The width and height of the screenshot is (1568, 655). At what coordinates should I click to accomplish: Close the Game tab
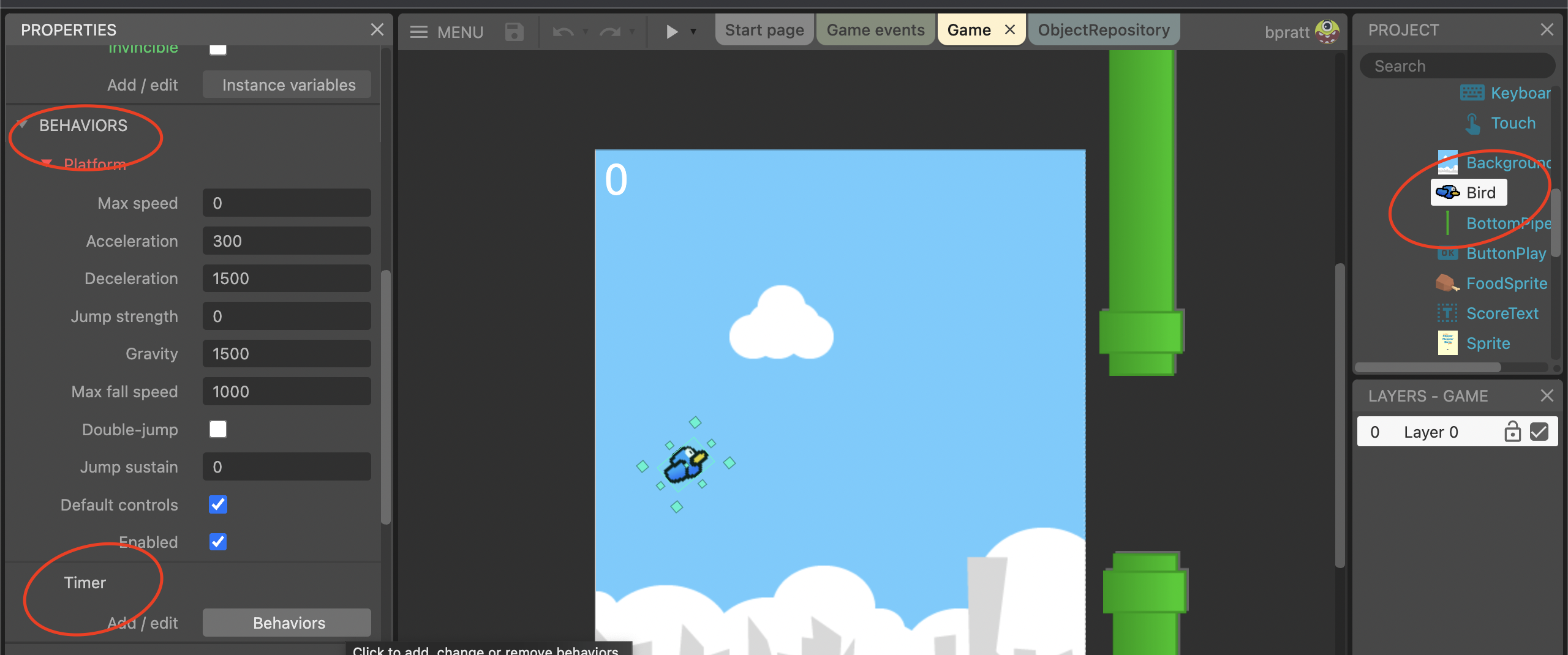pos(1010,30)
